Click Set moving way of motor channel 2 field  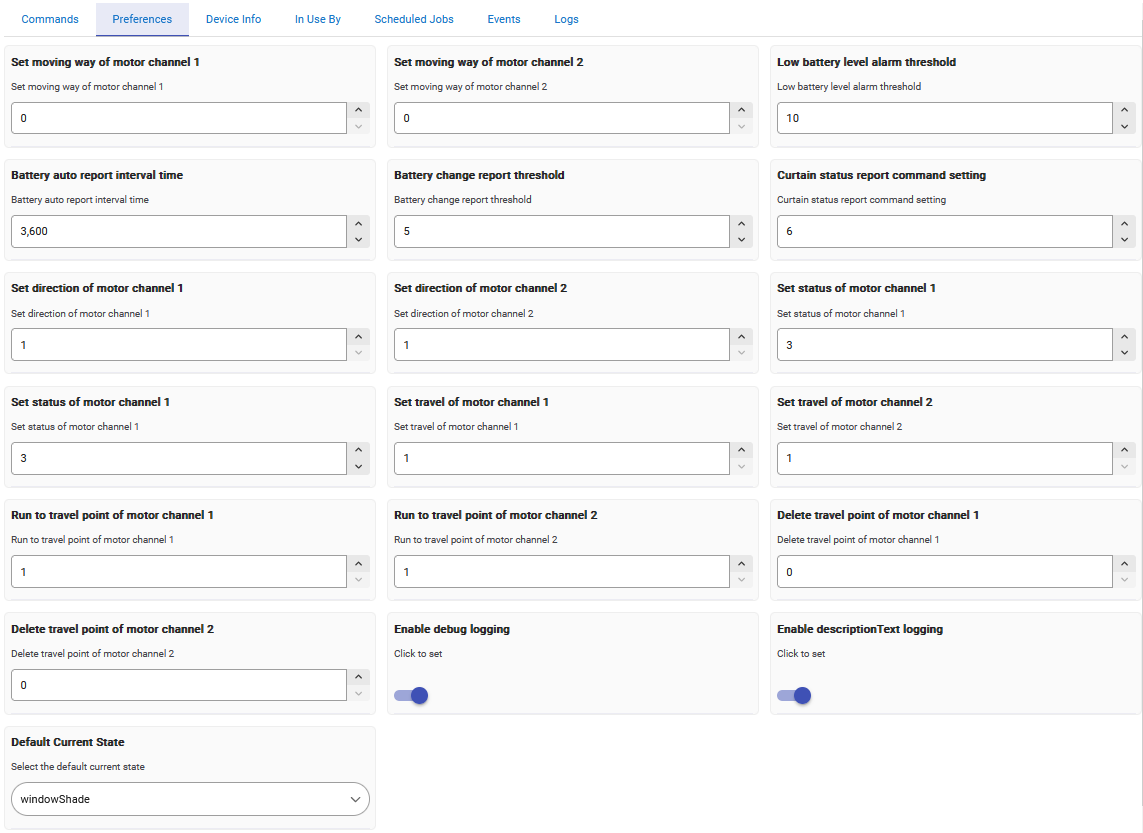point(561,118)
